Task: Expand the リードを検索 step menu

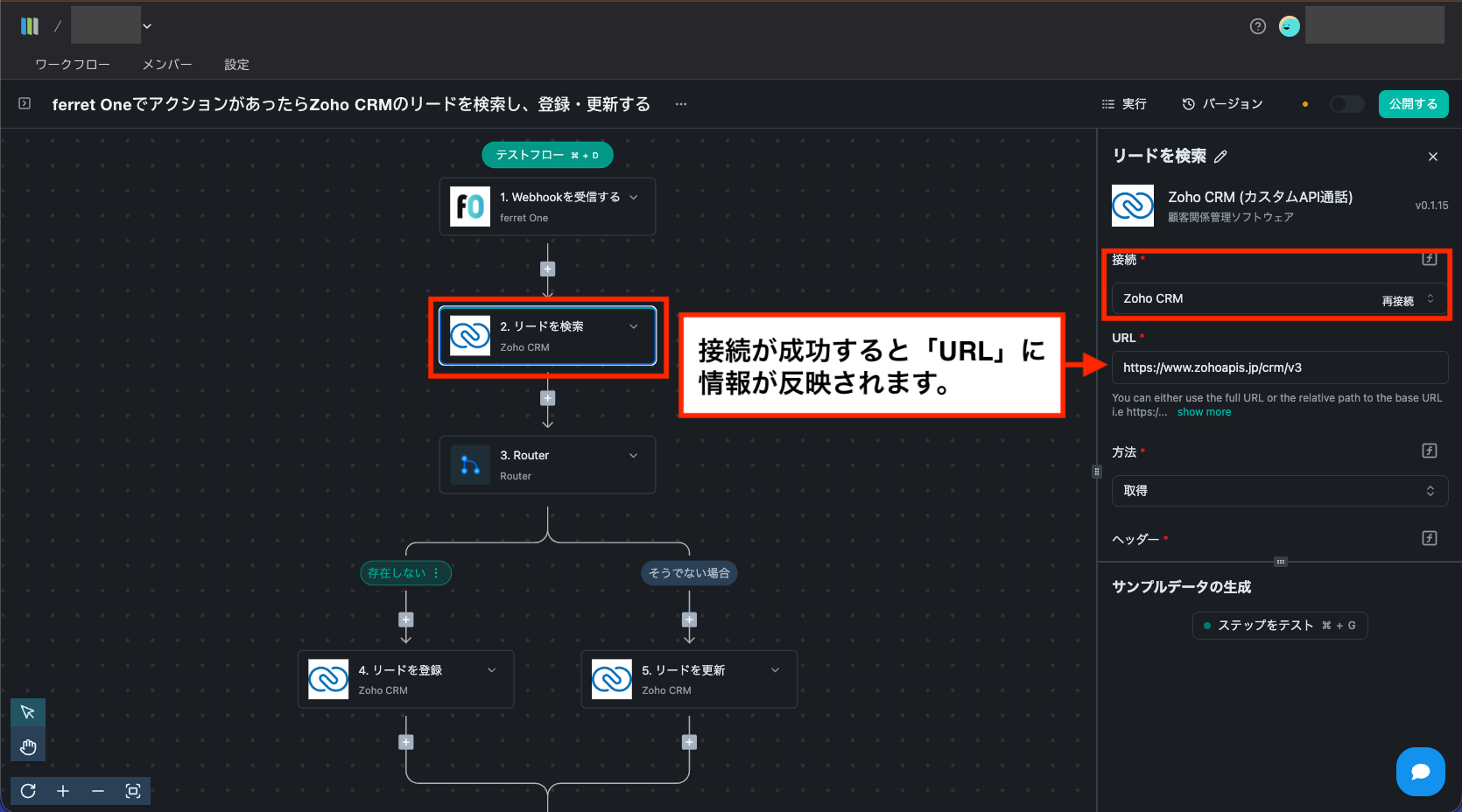Action: click(x=634, y=326)
